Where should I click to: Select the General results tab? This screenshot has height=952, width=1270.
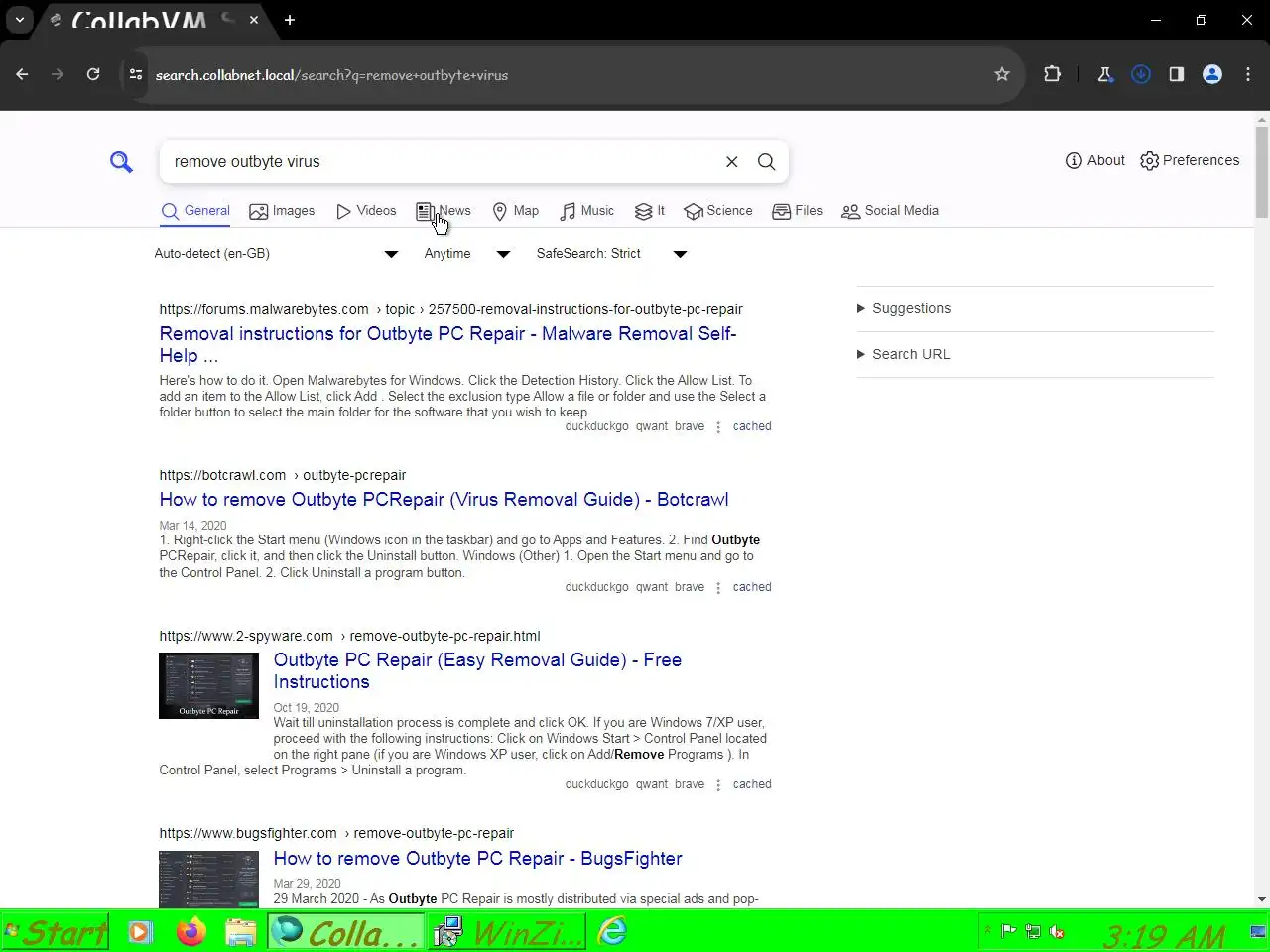pyautogui.click(x=195, y=210)
